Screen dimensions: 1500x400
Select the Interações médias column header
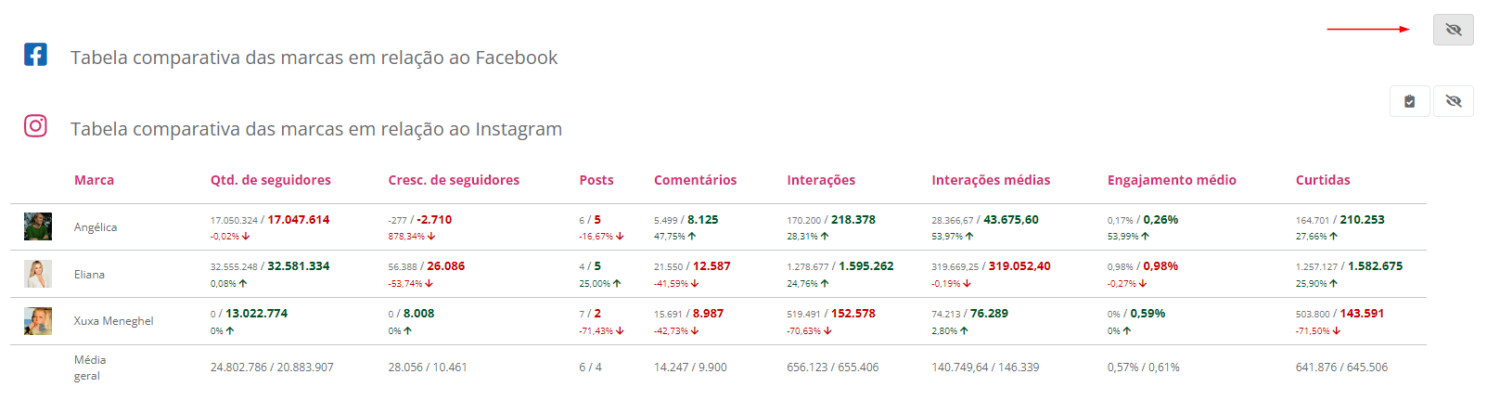point(990,180)
